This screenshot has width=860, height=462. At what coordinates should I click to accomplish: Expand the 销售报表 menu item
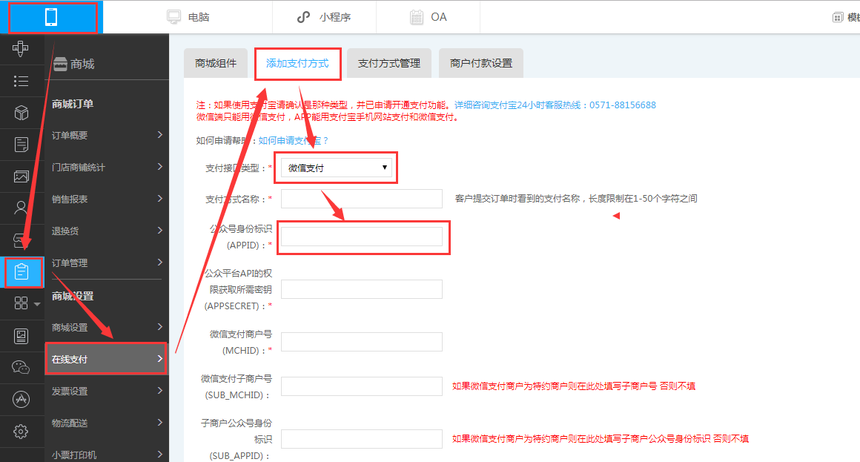pyautogui.click(x=107, y=199)
